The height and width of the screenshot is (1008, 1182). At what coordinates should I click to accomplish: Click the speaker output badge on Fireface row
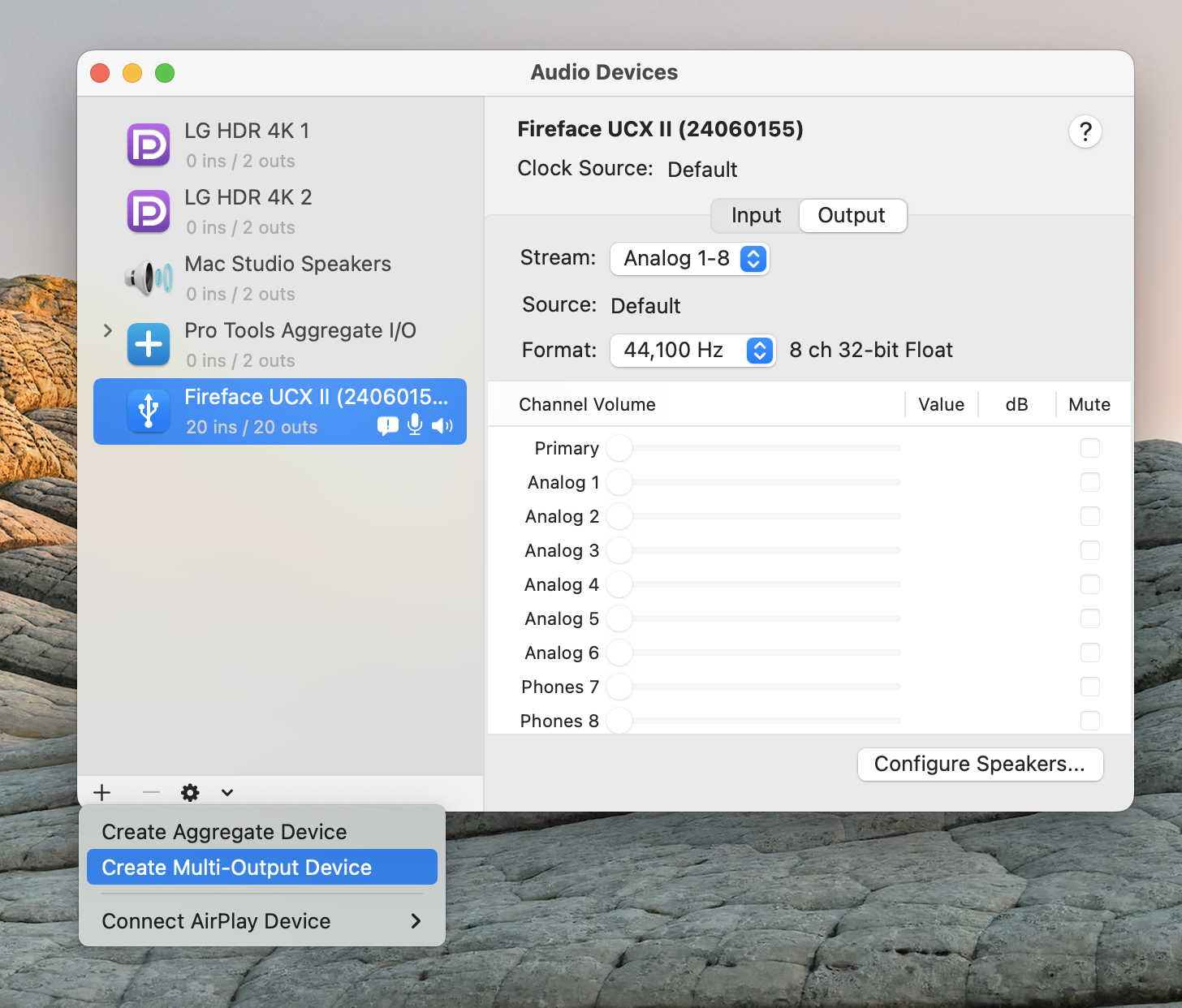click(x=442, y=426)
